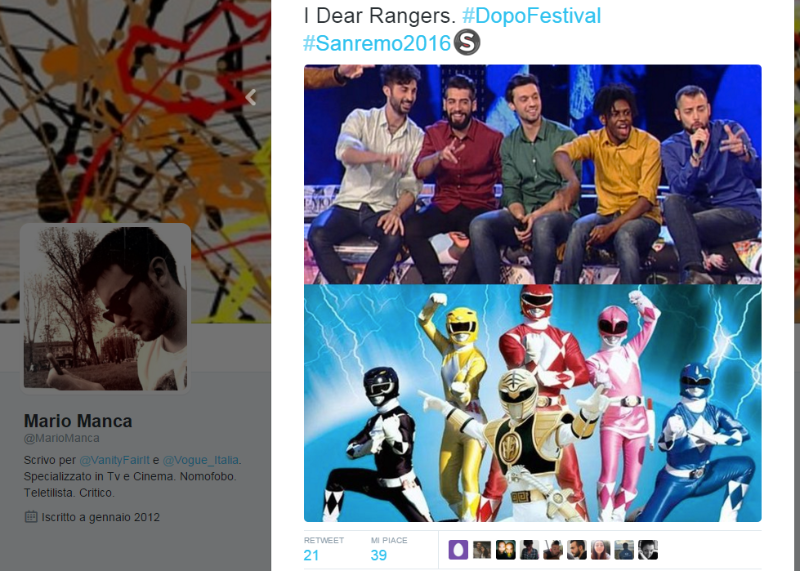Open the avatar of two blonde girls
Viewport: 800px width, 571px height.
506,550
